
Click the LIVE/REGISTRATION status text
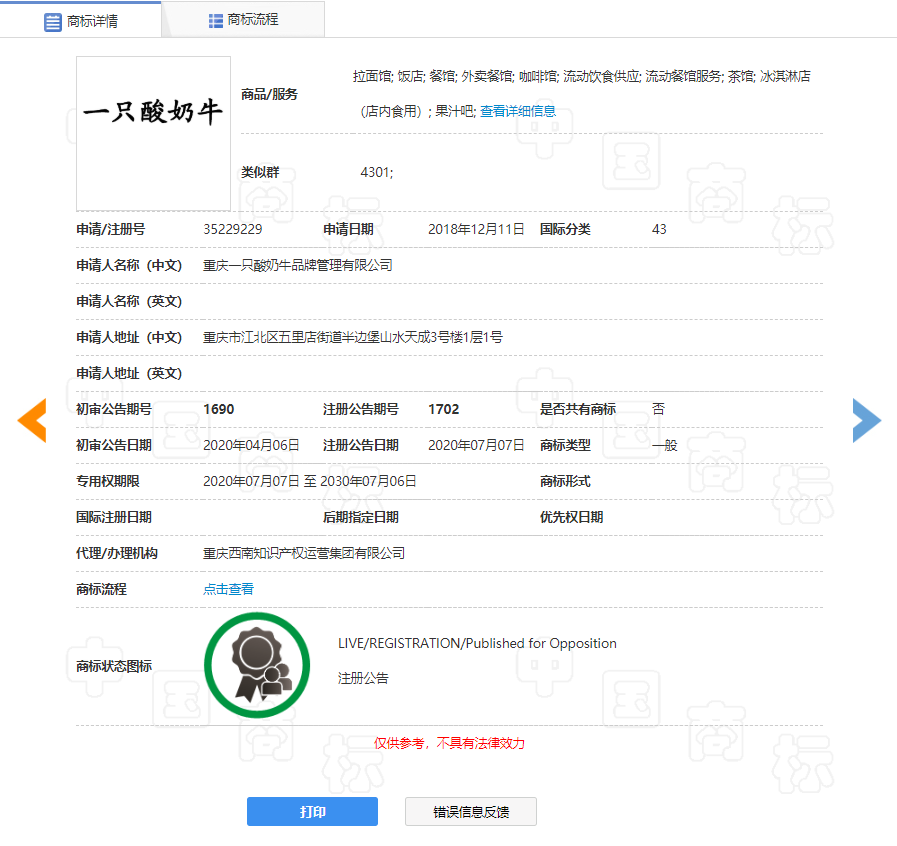(x=477, y=643)
